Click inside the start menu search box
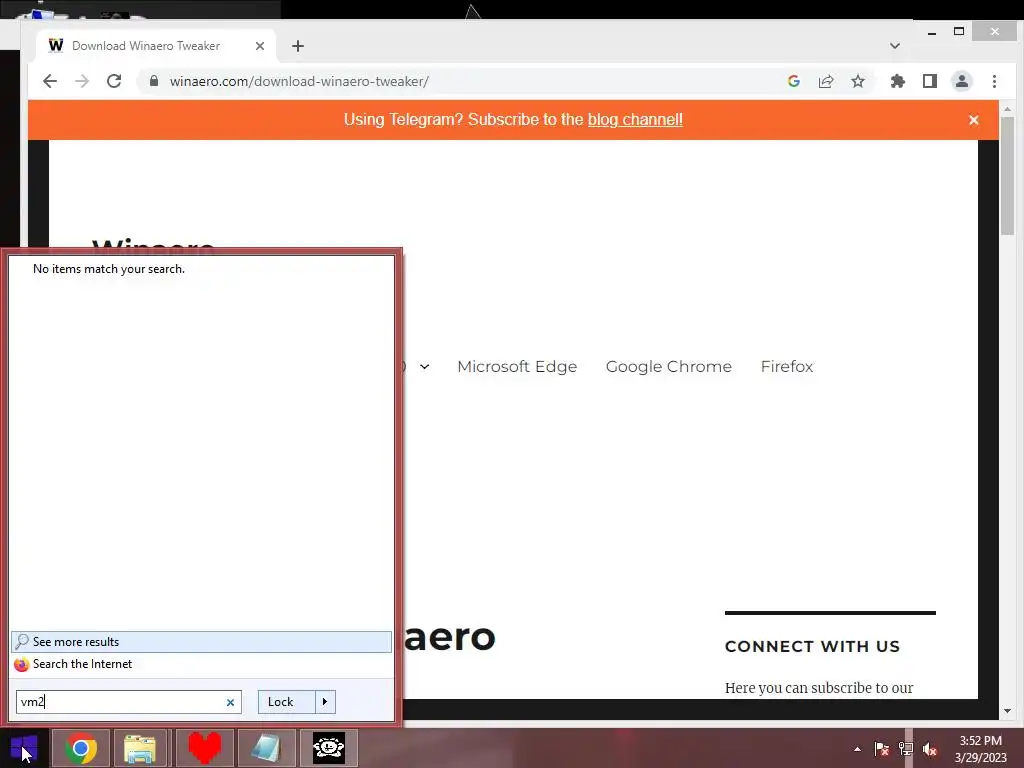Screen dimensions: 1024x768 pos(129,702)
